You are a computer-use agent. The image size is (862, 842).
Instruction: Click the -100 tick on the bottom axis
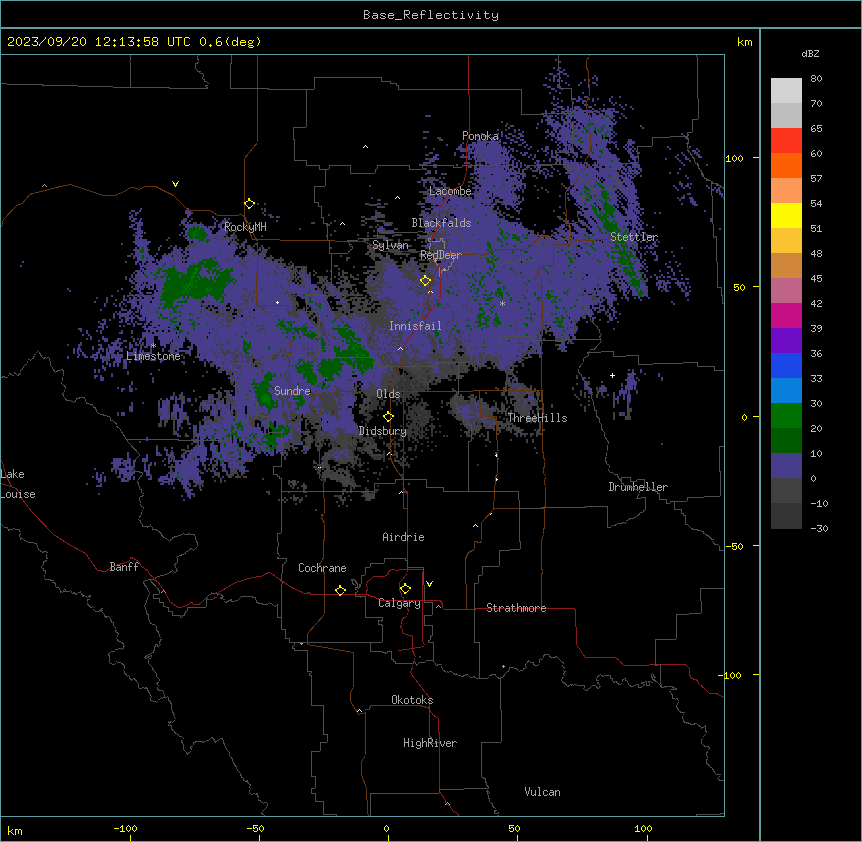[125, 828]
